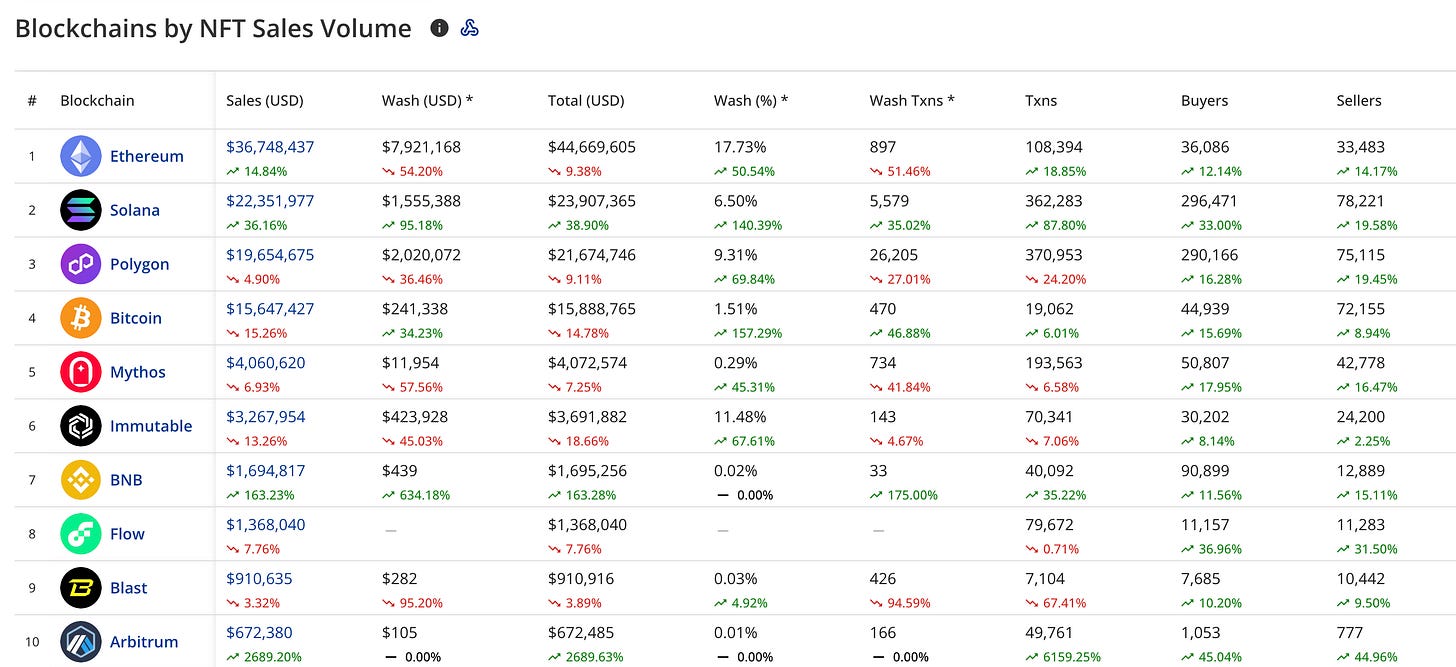Click Blast sales value $910,635
The height and width of the screenshot is (667, 1456).
[x=260, y=578]
